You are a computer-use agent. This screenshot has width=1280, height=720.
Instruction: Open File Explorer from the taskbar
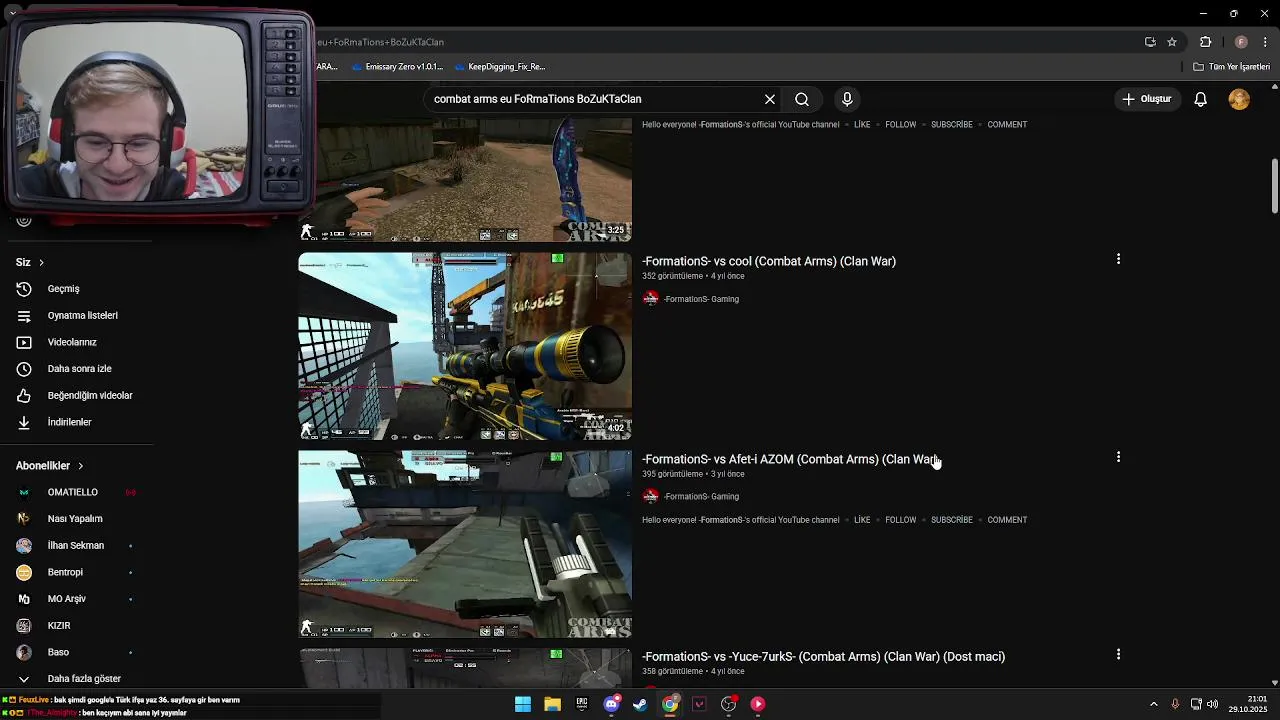pos(552,704)
